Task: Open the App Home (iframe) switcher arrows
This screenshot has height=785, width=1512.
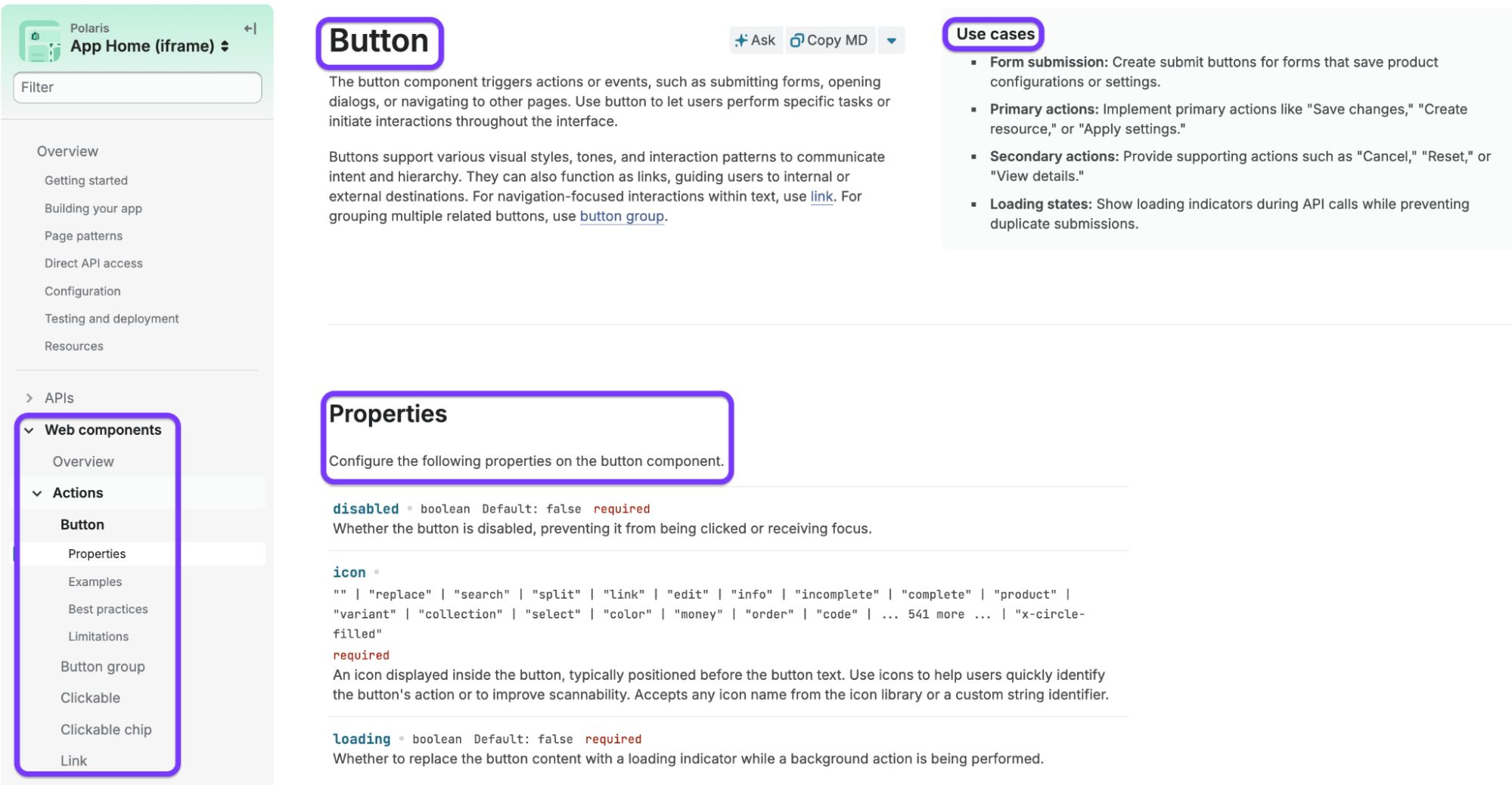Action: pyautogui.click(x=225, y=46)
